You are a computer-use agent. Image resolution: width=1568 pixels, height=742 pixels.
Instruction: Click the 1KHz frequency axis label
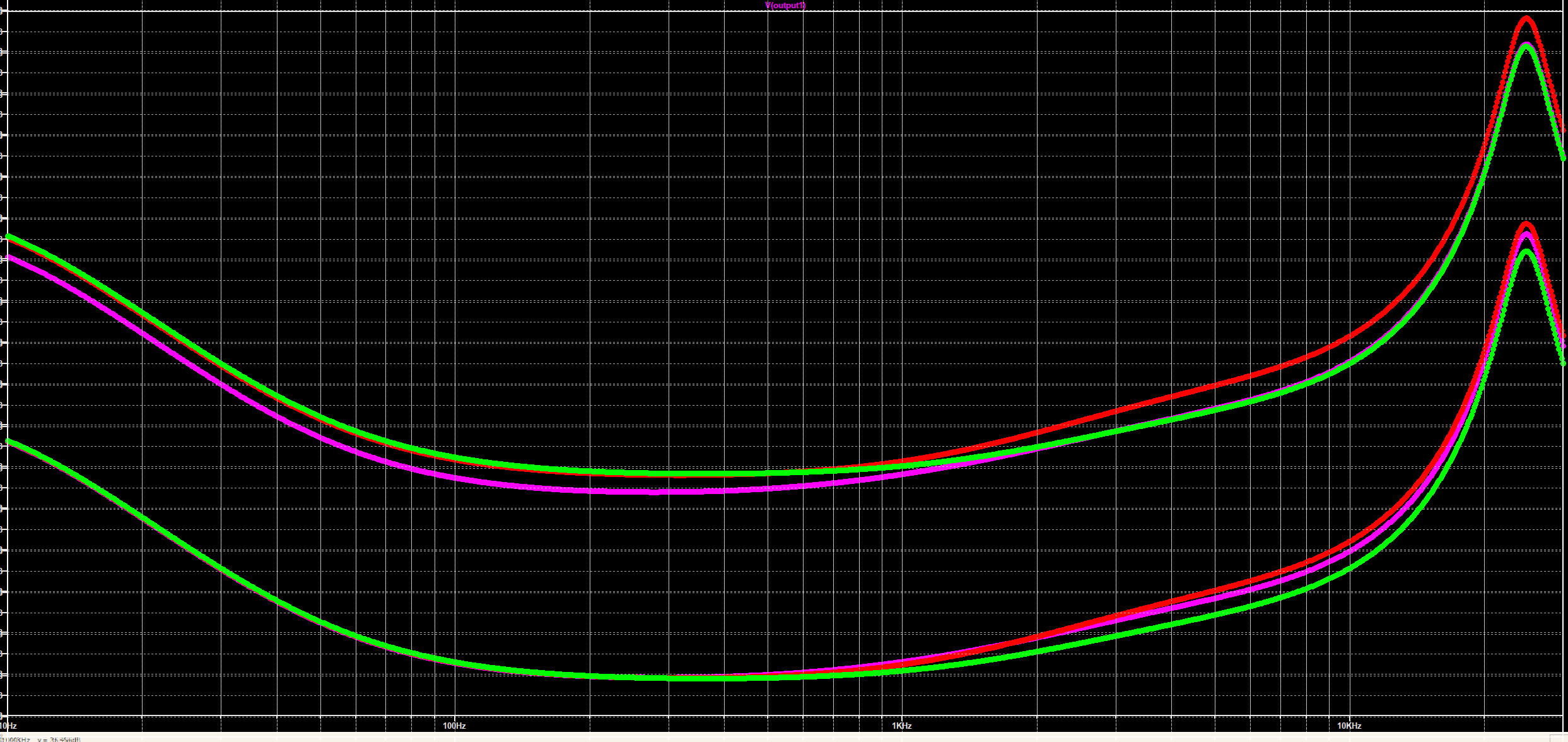[902, 726]
